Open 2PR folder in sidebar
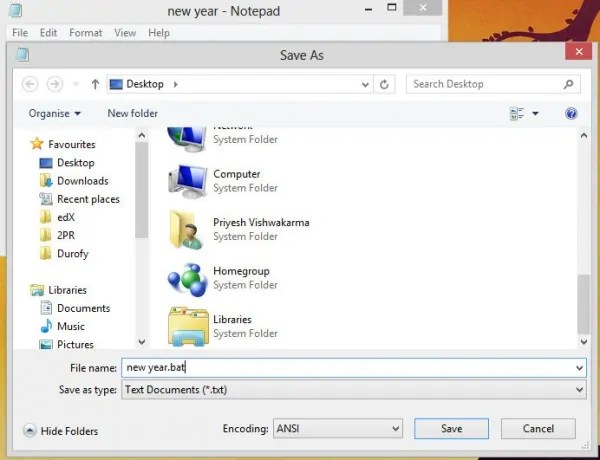The image size is (600, 460). (57, 235)
